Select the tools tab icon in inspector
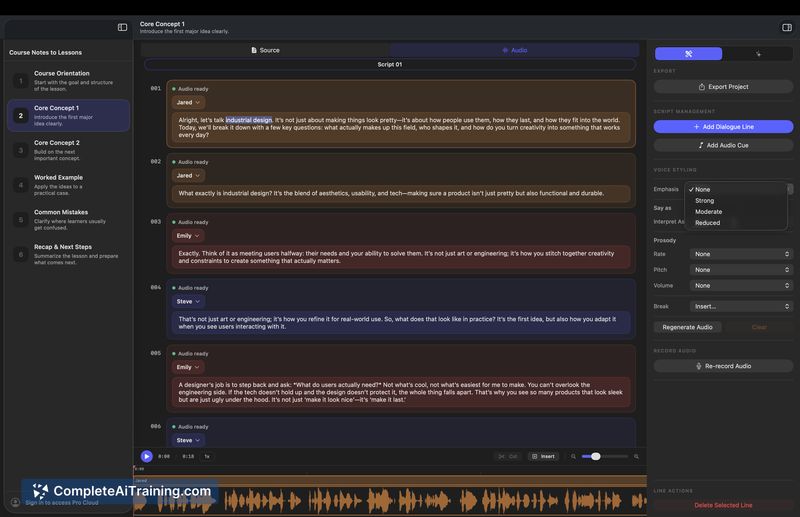The image size is (800, 517). coord(688,54)
